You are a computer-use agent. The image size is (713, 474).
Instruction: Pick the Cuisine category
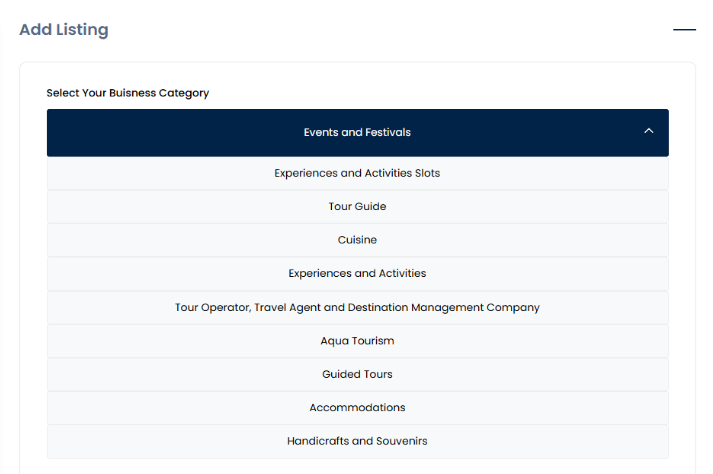tap(357, 240)
